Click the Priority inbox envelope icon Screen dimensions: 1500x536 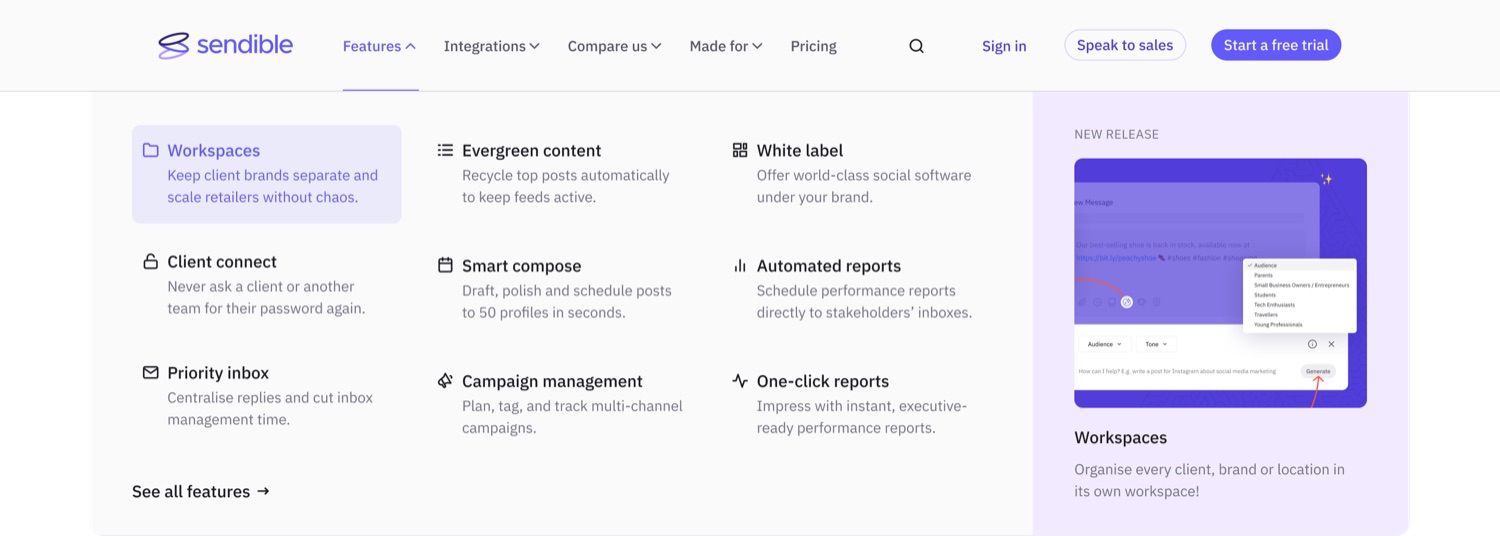(150, 372)
